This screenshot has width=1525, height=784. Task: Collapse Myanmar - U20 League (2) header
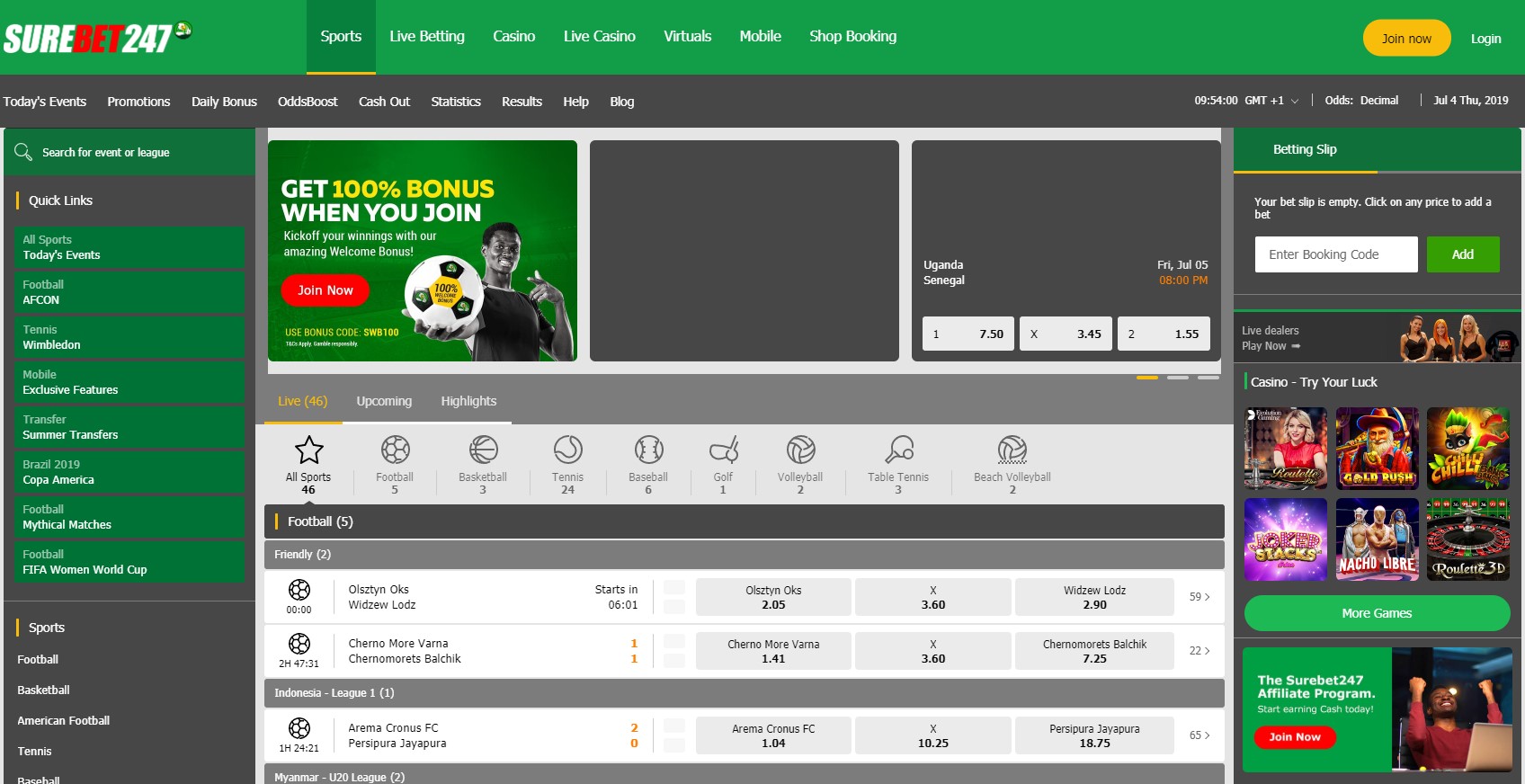point(745,775)
